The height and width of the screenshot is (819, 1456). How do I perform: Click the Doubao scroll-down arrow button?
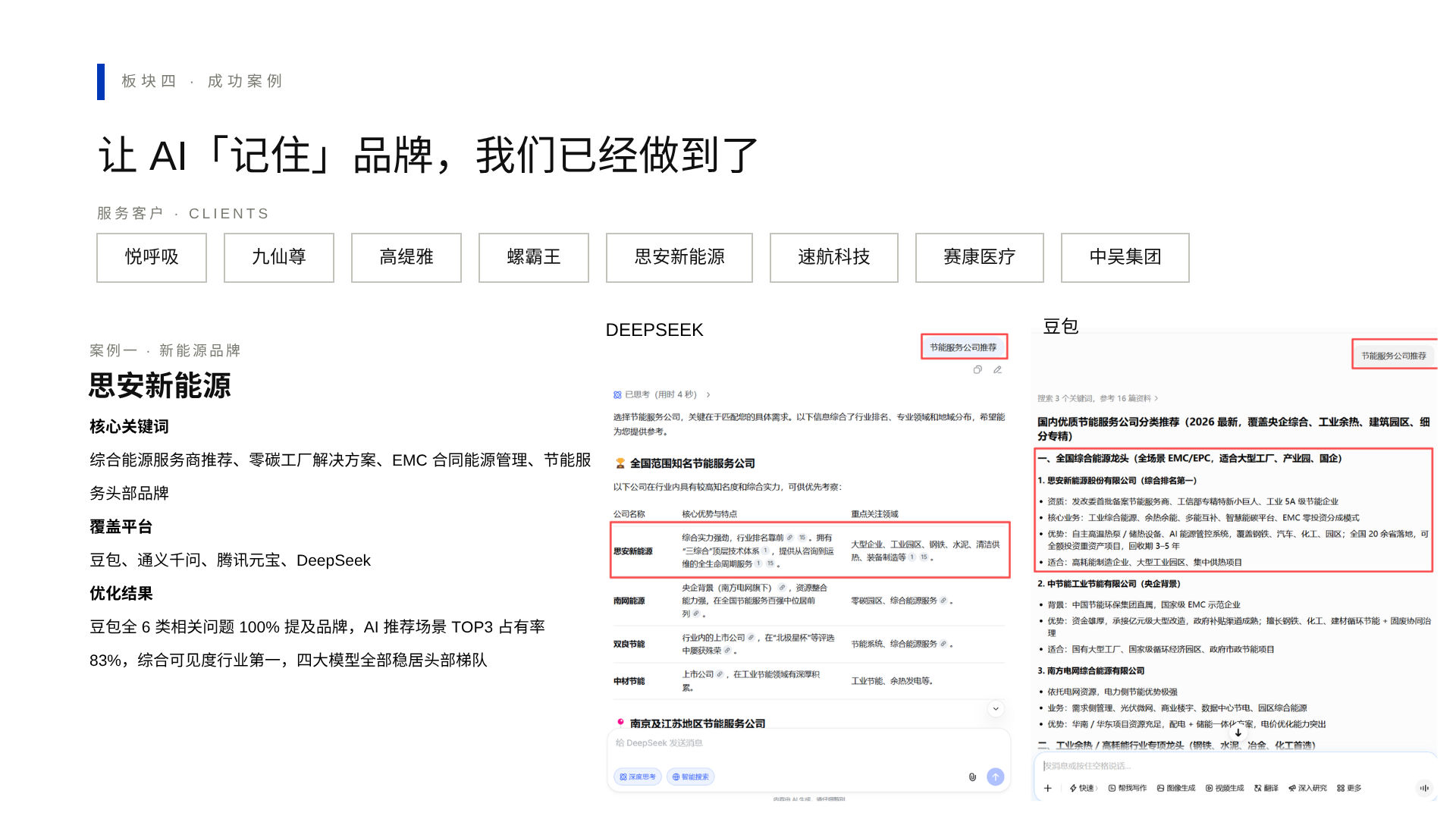(1238, 733)
